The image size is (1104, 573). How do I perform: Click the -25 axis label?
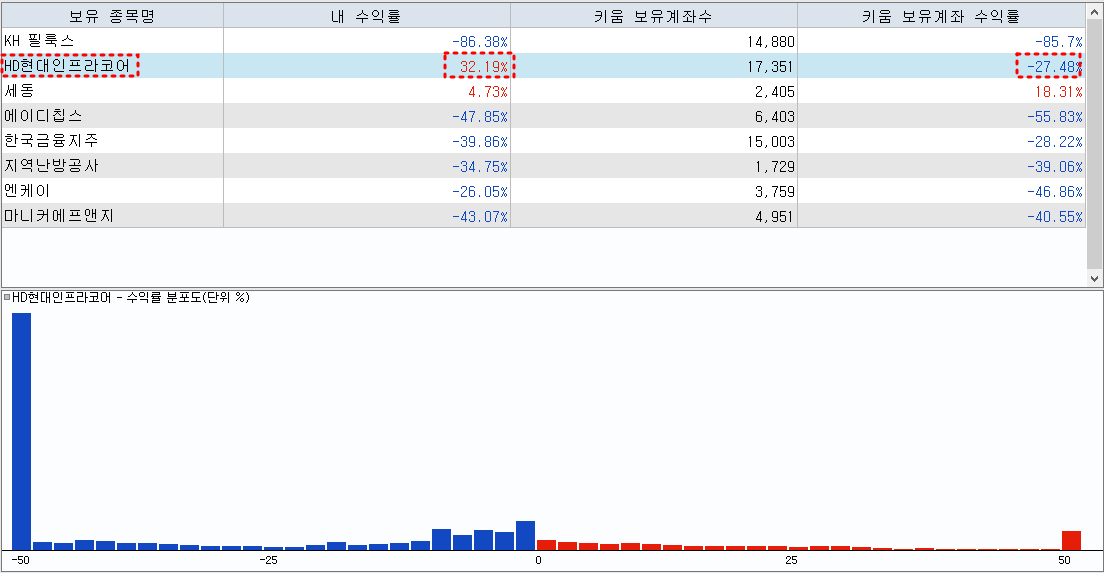pos(268,560)
